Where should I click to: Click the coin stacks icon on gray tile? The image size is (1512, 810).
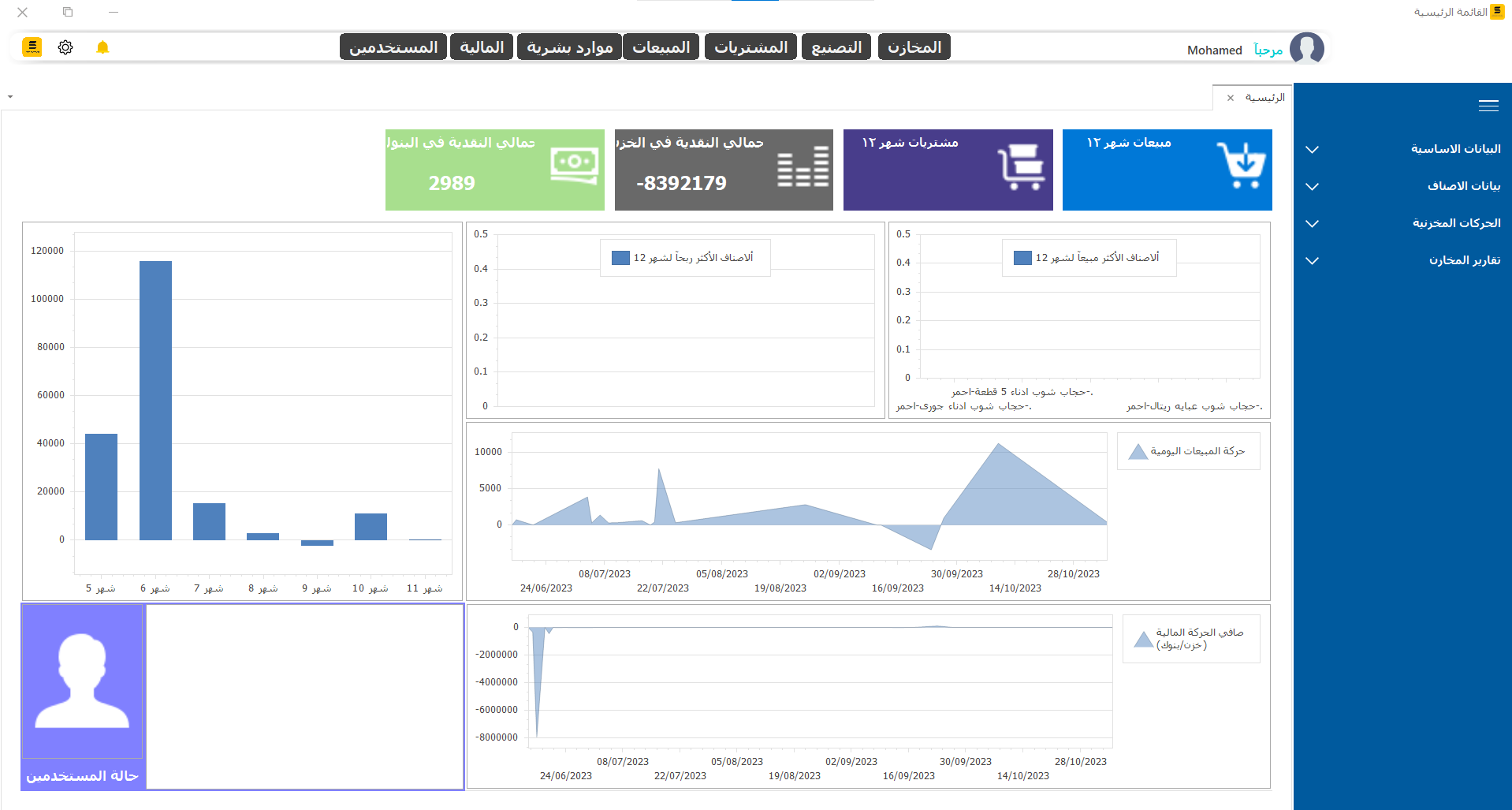(x=803, y=166)
